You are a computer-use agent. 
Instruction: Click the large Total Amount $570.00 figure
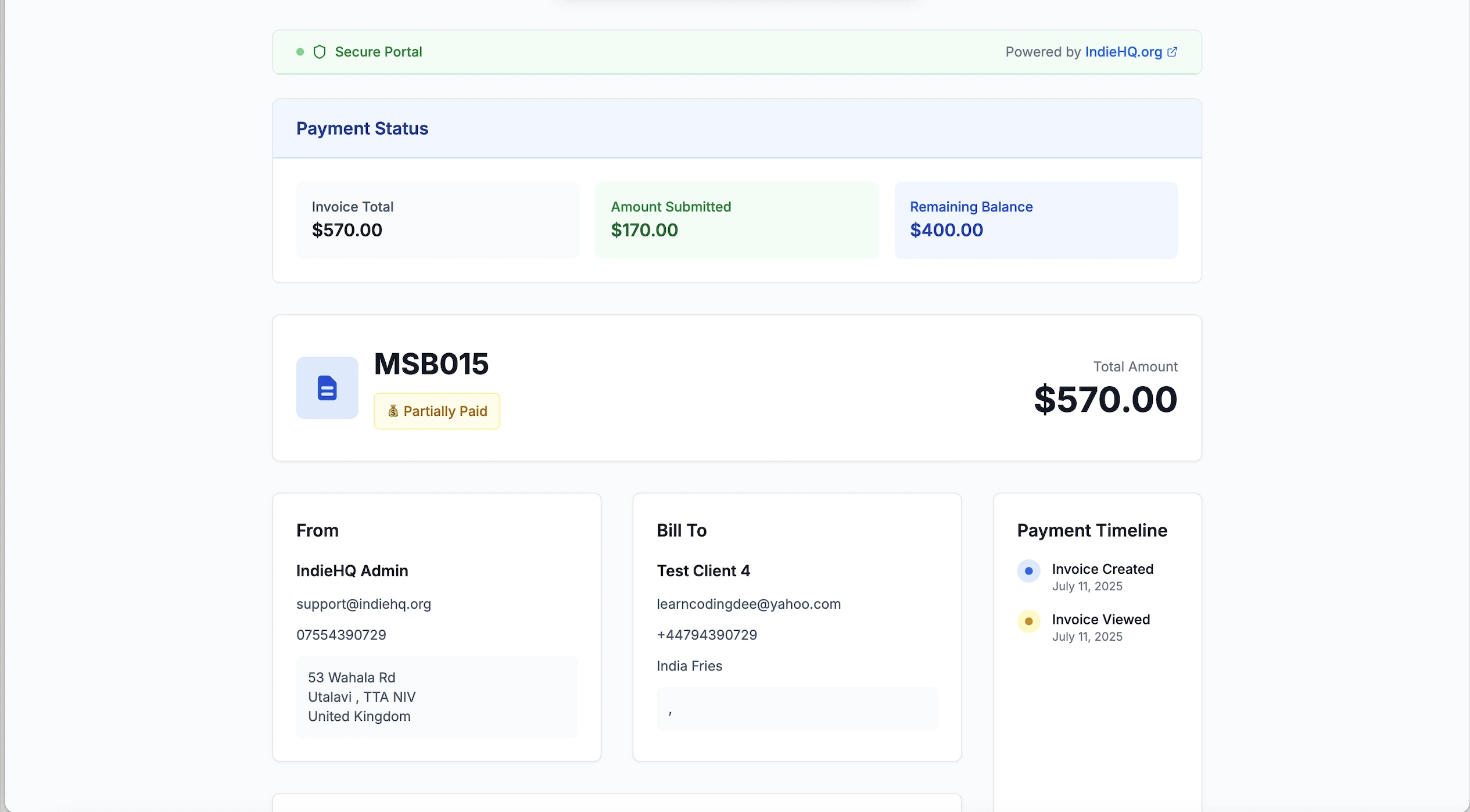pos(1106,400)
